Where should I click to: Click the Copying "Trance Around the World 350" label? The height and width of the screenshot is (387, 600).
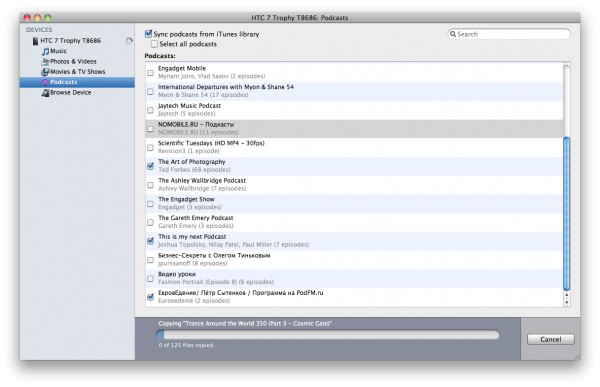(x=245, y=324)
